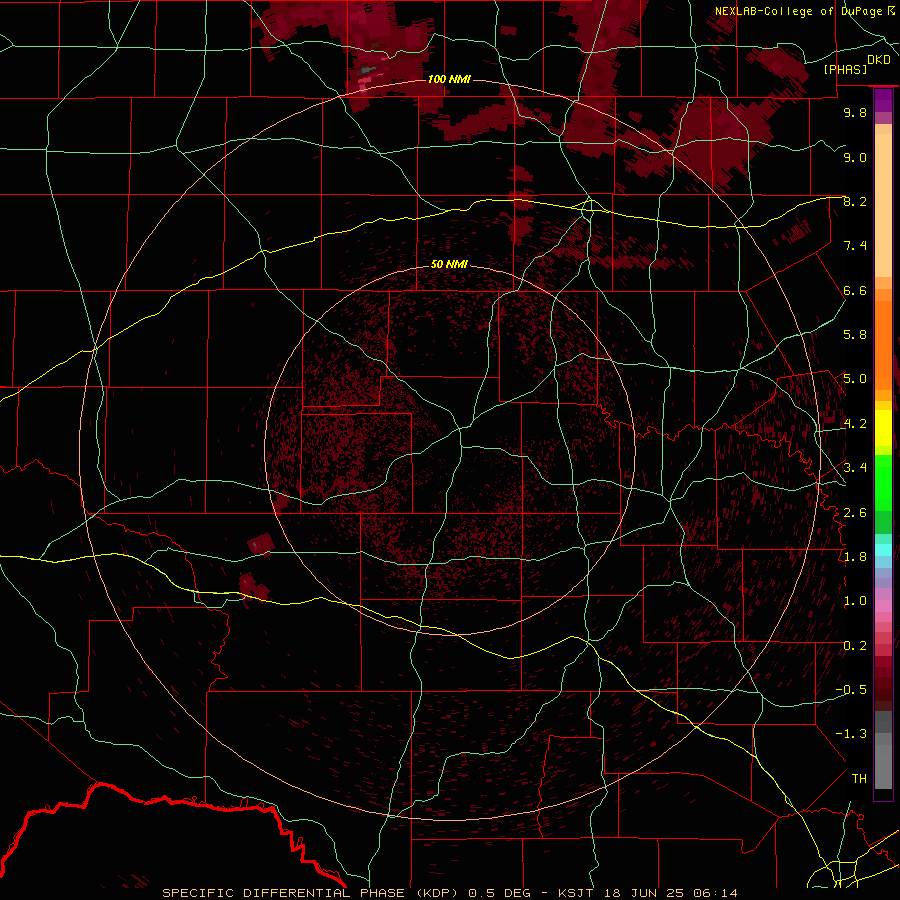Click the TH label on the scale
This screenshot has width=900, height=900.
click(859, 779)
